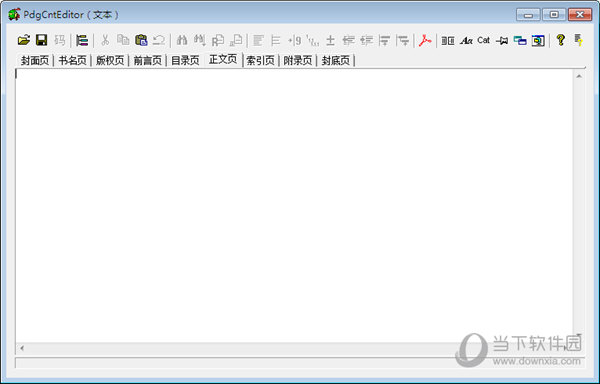Image resolution: width=600 pixels, height=384 pixels.
Task: Click the red PDF Acrobat icon
Action: pyautogui.click(x=425, y=40)
